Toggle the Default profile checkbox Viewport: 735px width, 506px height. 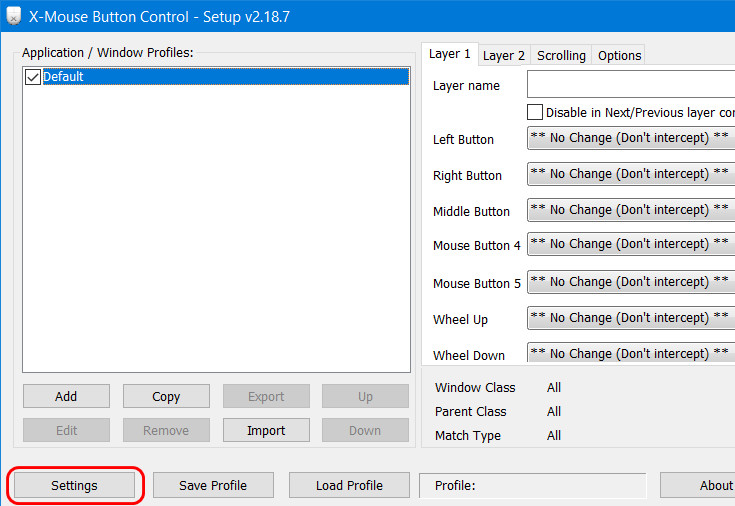(33, 77)
